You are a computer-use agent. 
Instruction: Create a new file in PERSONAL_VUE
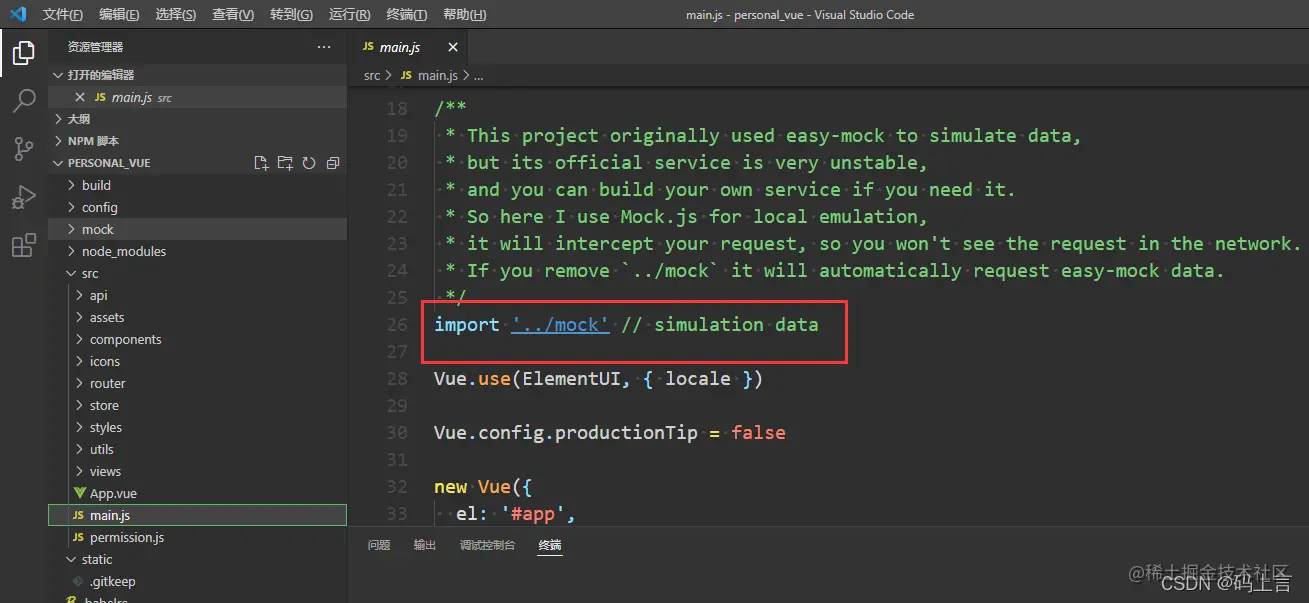pos(261,163)
